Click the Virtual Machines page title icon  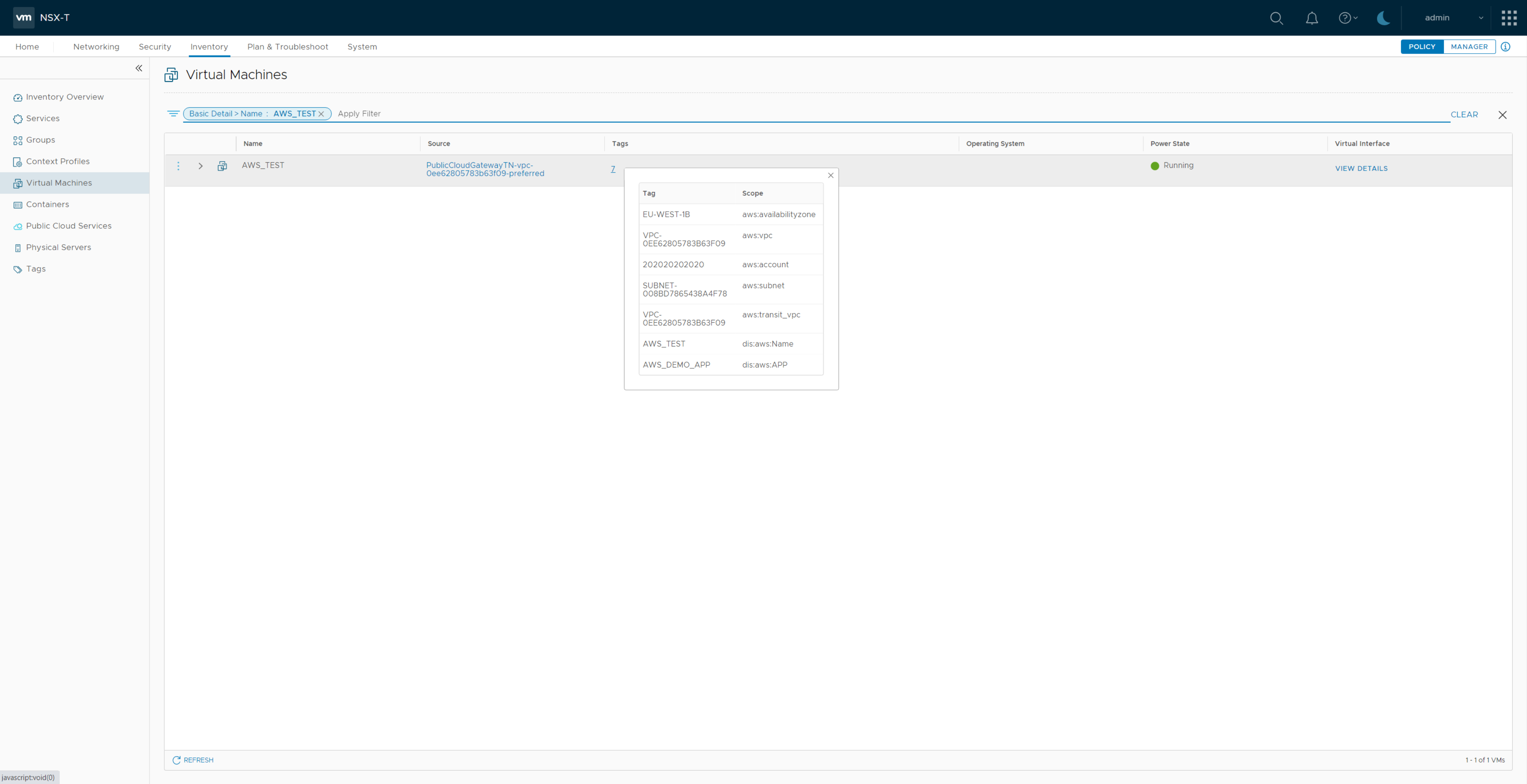click(x=171, y=75)
